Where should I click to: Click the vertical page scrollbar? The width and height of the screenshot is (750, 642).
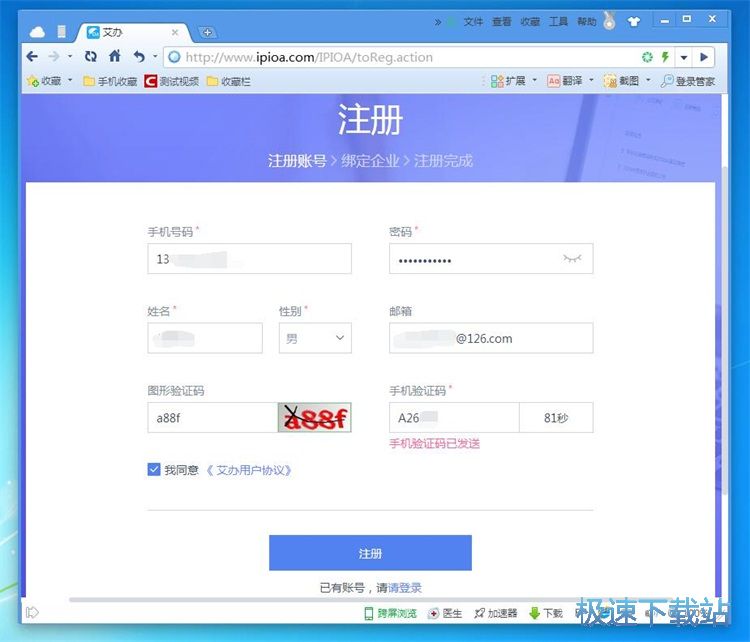click(724, 330)
